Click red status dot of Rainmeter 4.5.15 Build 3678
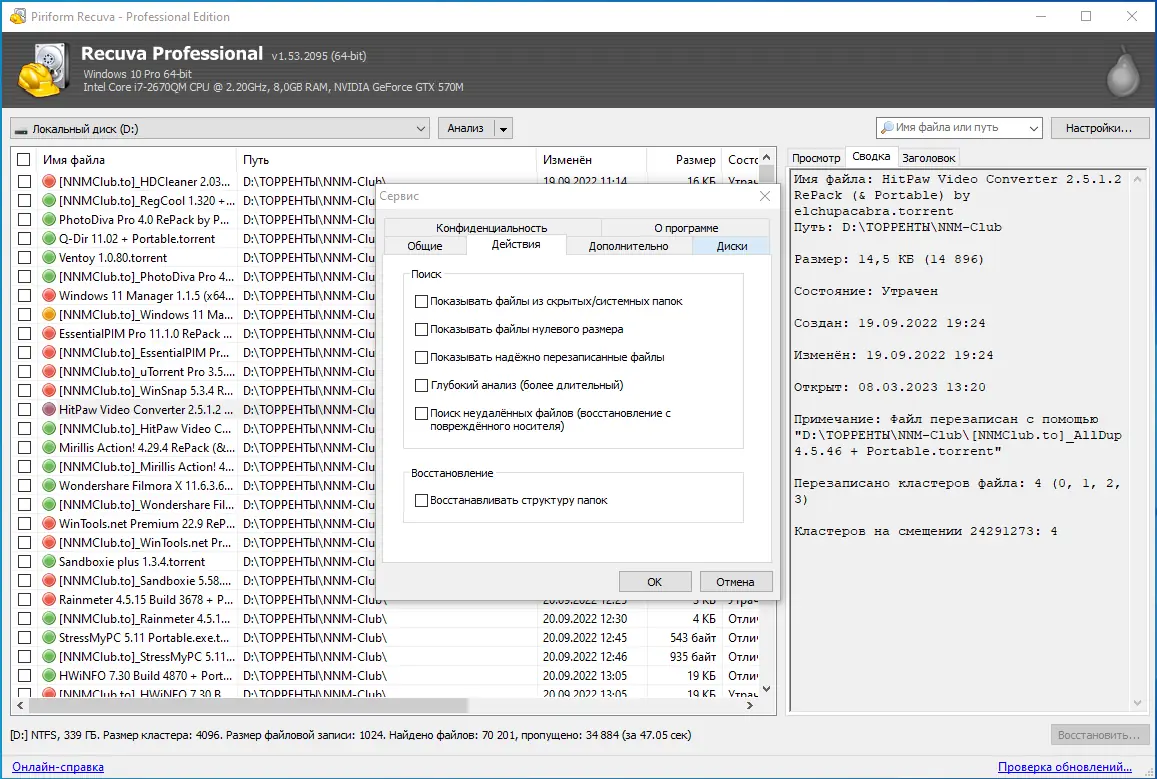Screen dimensions: 1157x779 (x=49, y=600)
